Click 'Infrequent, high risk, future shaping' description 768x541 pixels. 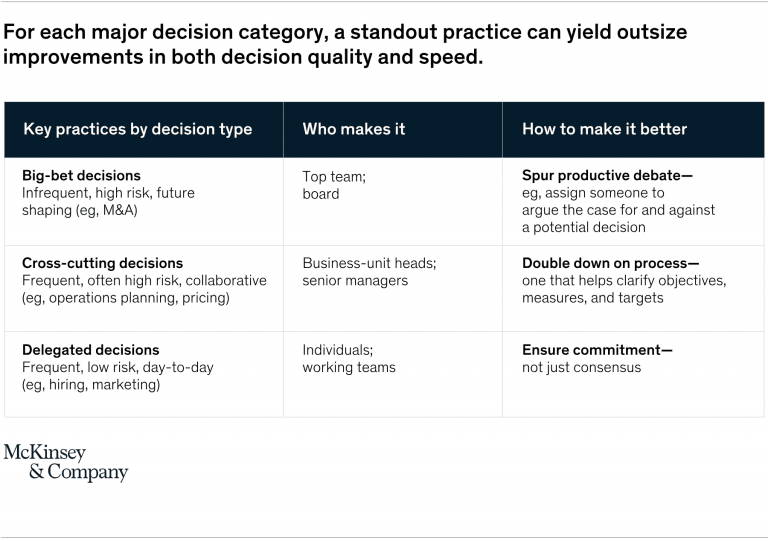coord(108,201)
